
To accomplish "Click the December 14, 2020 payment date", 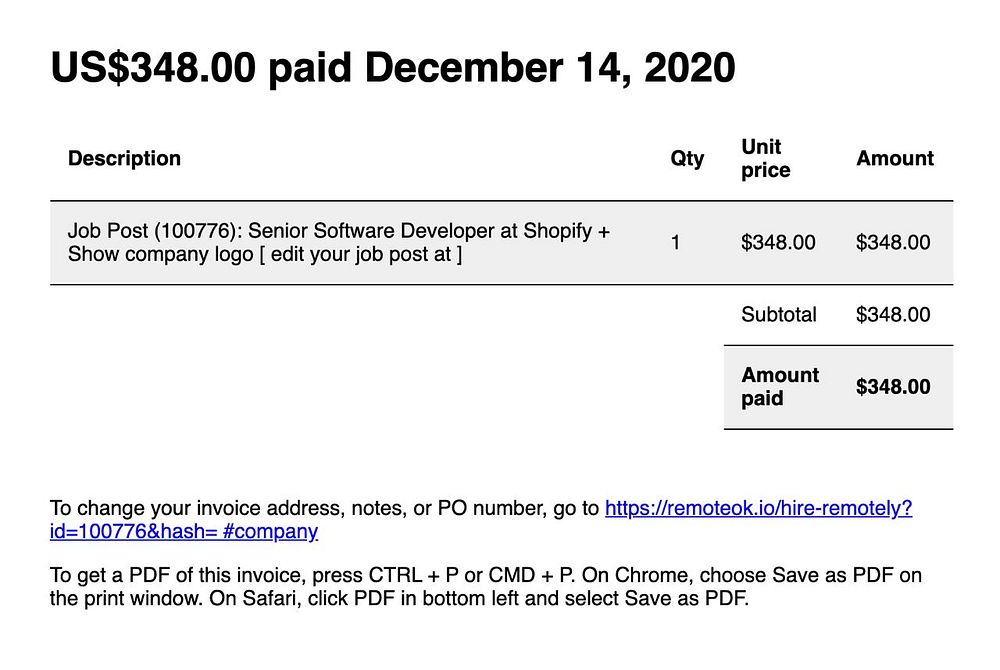I will (549, 68).
